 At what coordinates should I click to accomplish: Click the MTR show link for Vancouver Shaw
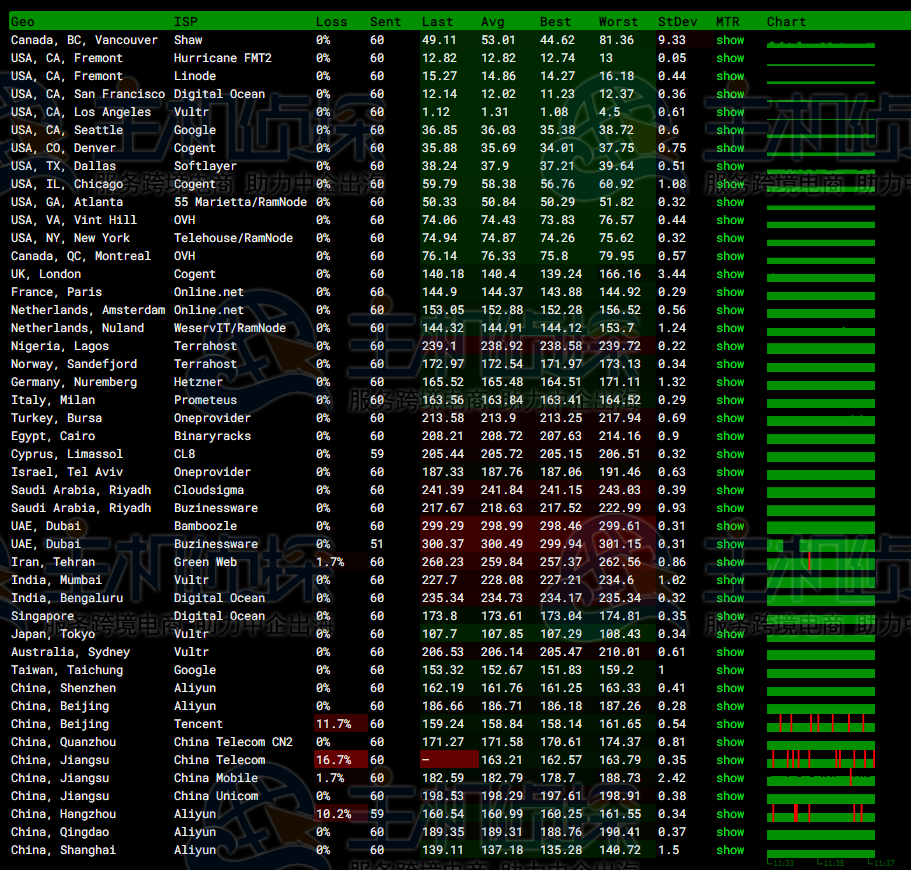tap(730, 40)
